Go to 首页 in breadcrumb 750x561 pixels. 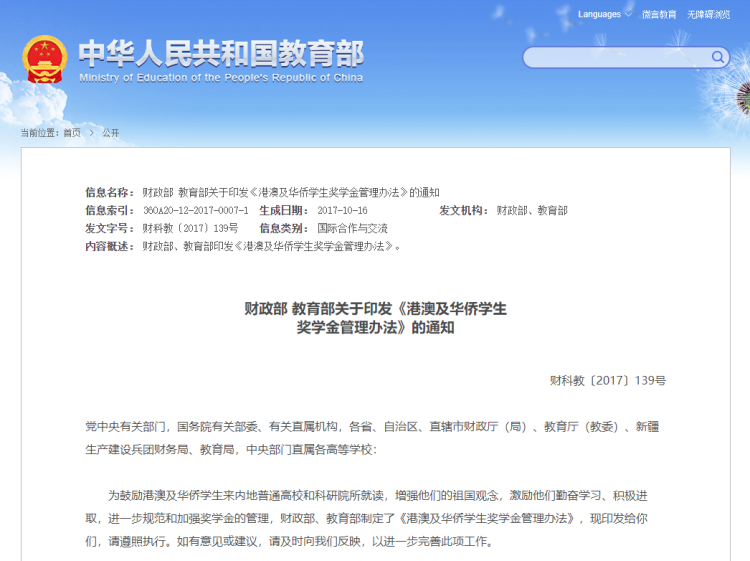click(72, 133)
